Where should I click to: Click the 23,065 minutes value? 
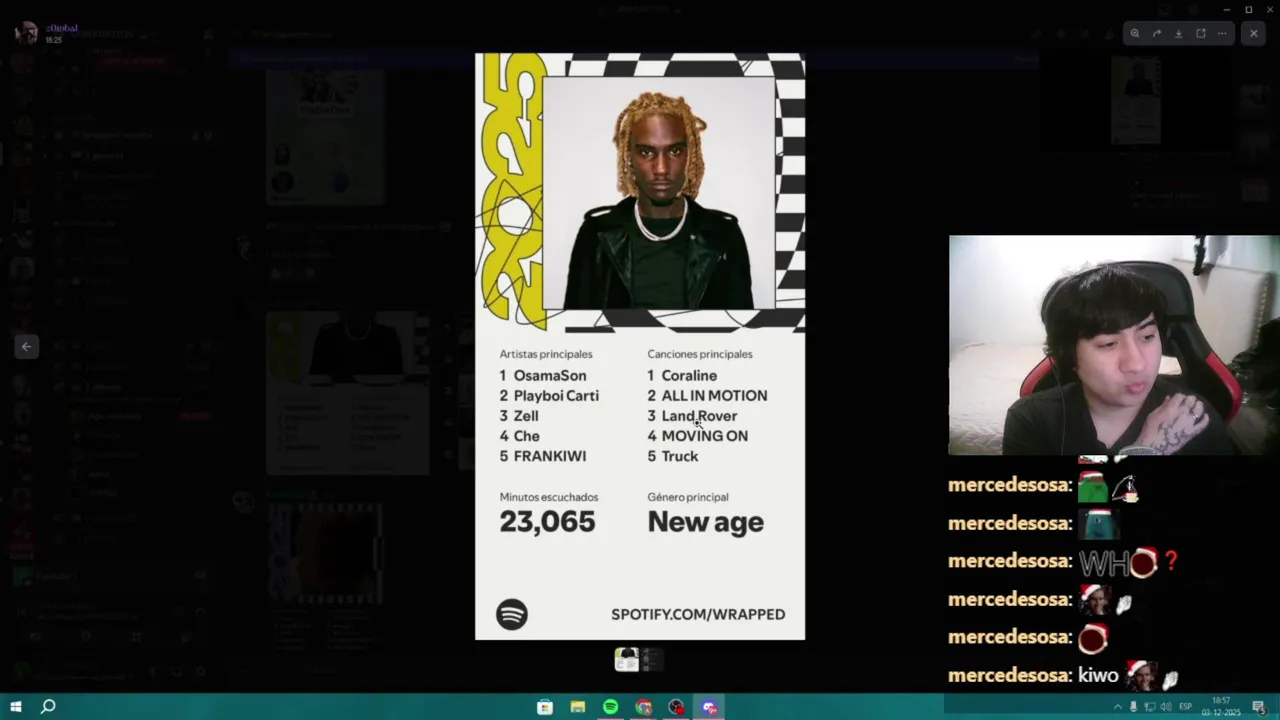pyautogui.click(x=547, y=522)
